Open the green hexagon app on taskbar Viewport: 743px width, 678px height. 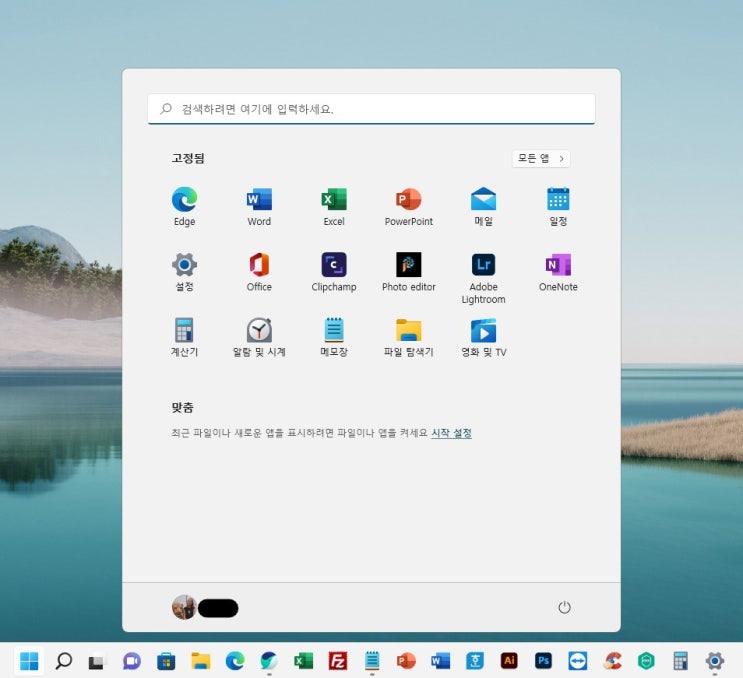646,660
